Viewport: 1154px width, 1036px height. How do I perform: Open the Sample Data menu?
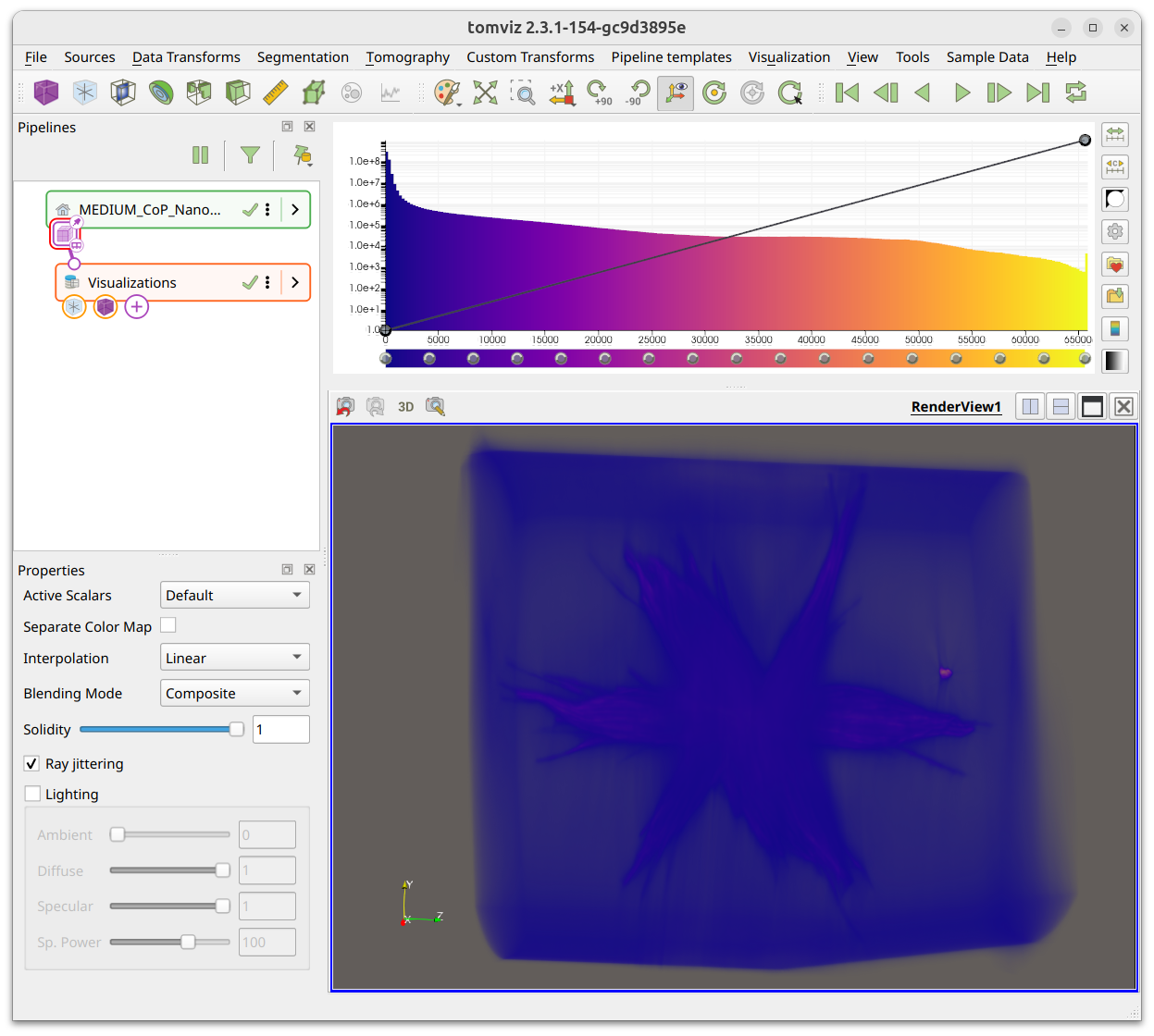[987, 57]
